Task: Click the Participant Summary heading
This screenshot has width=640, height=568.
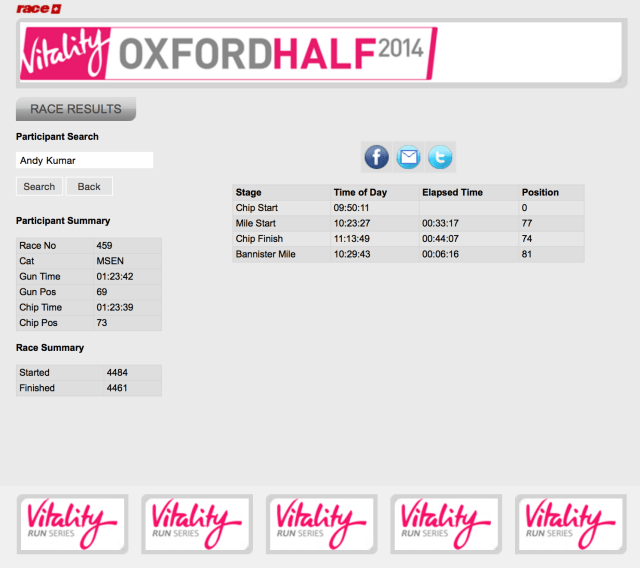Action: coord(63,221)
